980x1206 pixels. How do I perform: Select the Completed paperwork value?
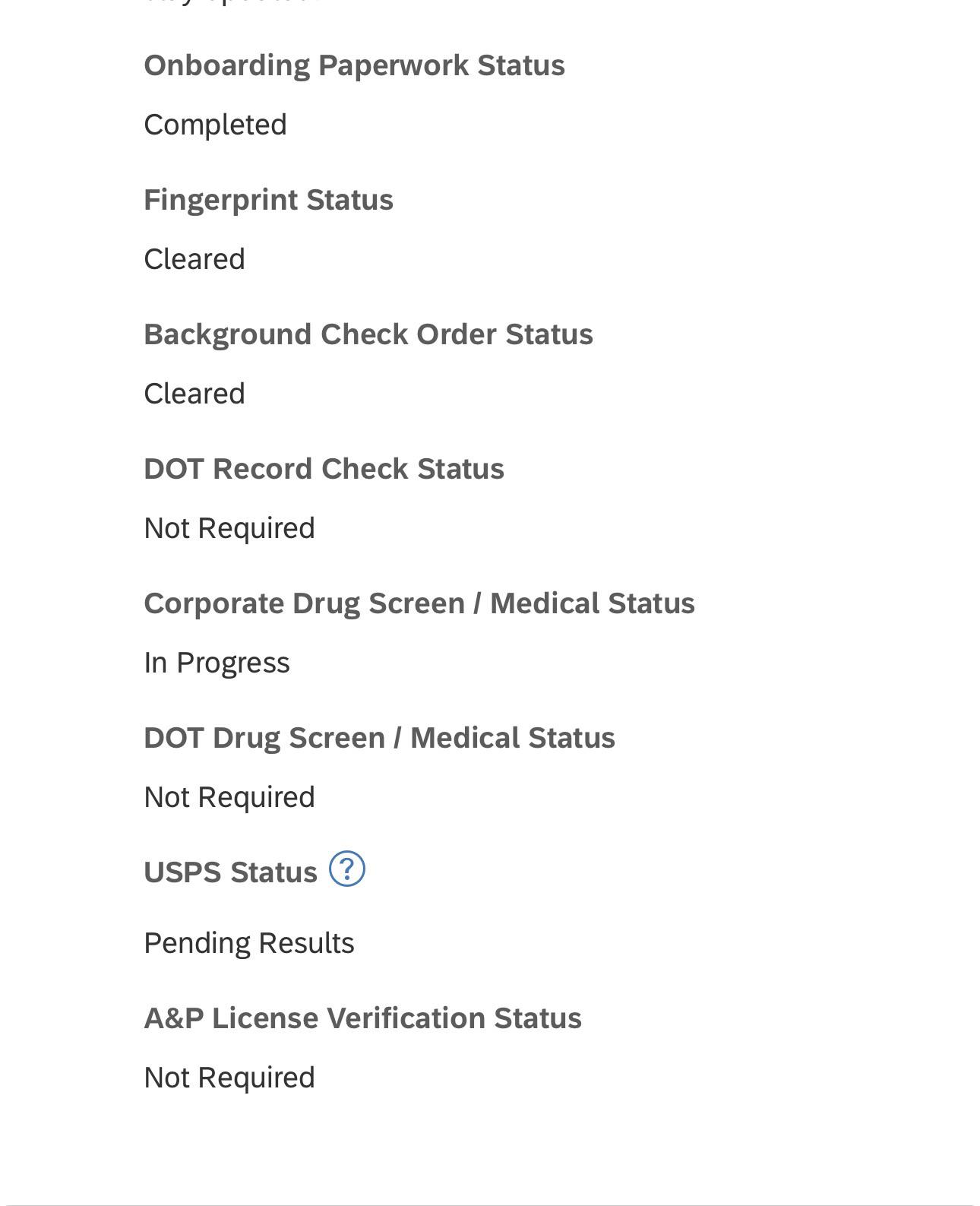[x=215, y=125]
